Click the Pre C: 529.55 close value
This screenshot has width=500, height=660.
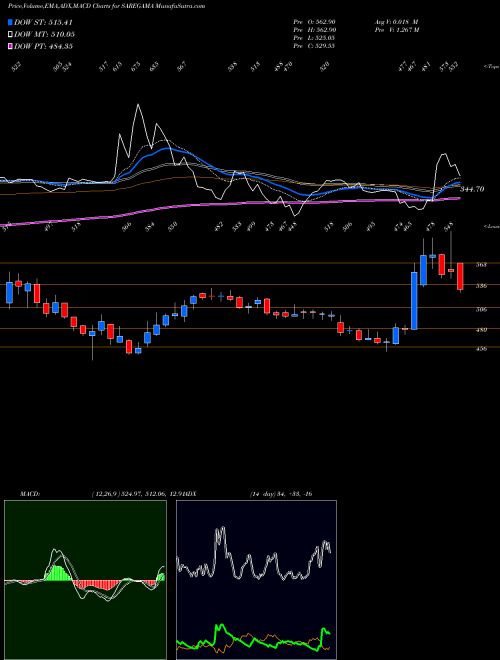314,45
